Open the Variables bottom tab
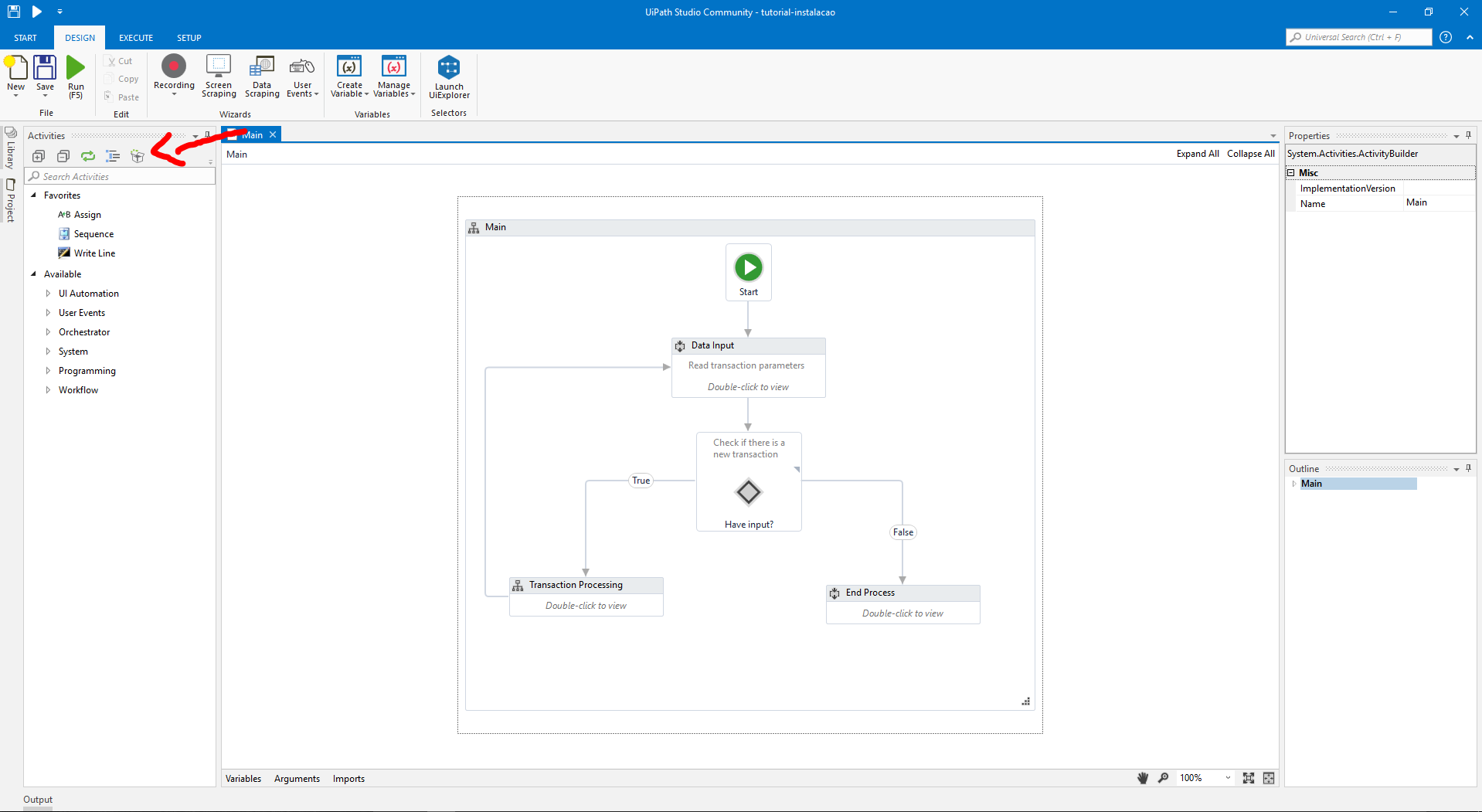 point(243,779)
